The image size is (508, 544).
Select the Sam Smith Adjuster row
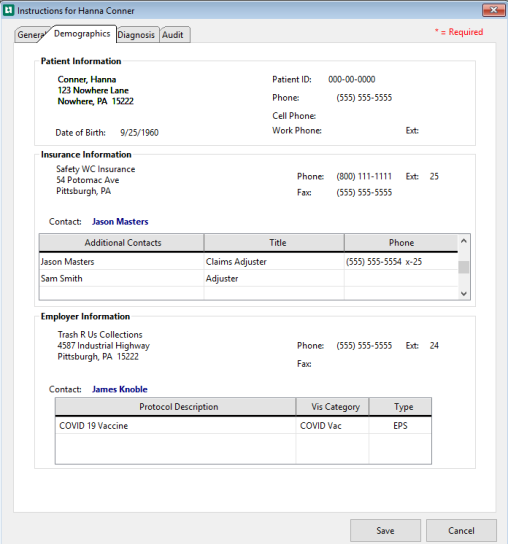(248, 278)
